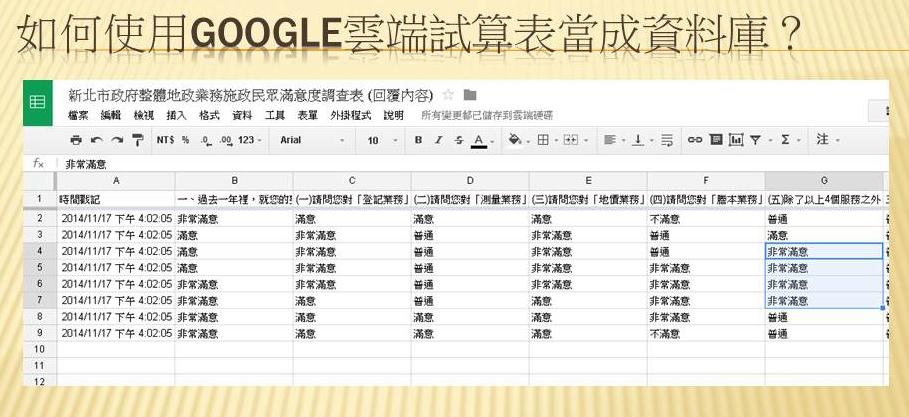Screen dimensions: 909x417
Task: Open the input tools 注 dropdown
Action: 827,140
